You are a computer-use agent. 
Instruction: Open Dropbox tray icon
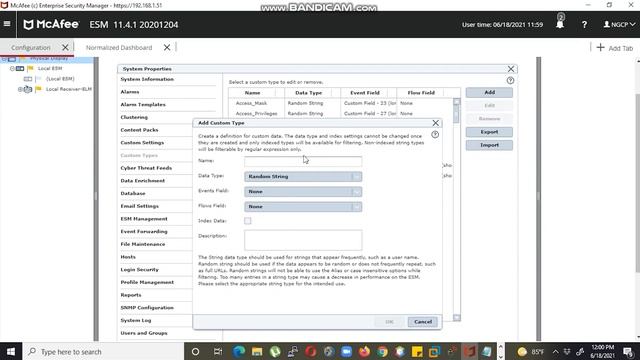(567, 351)
